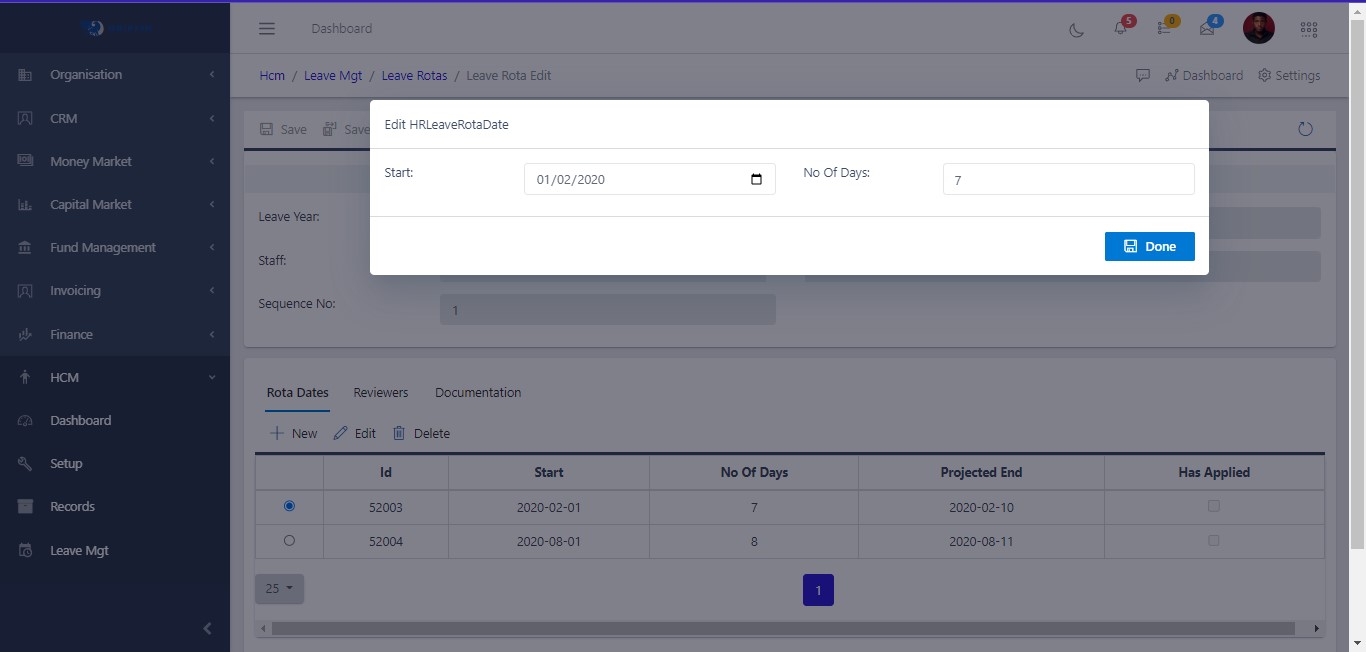Toggle dark mode moon icon

pyautogui.click(x=1077, y=29)
